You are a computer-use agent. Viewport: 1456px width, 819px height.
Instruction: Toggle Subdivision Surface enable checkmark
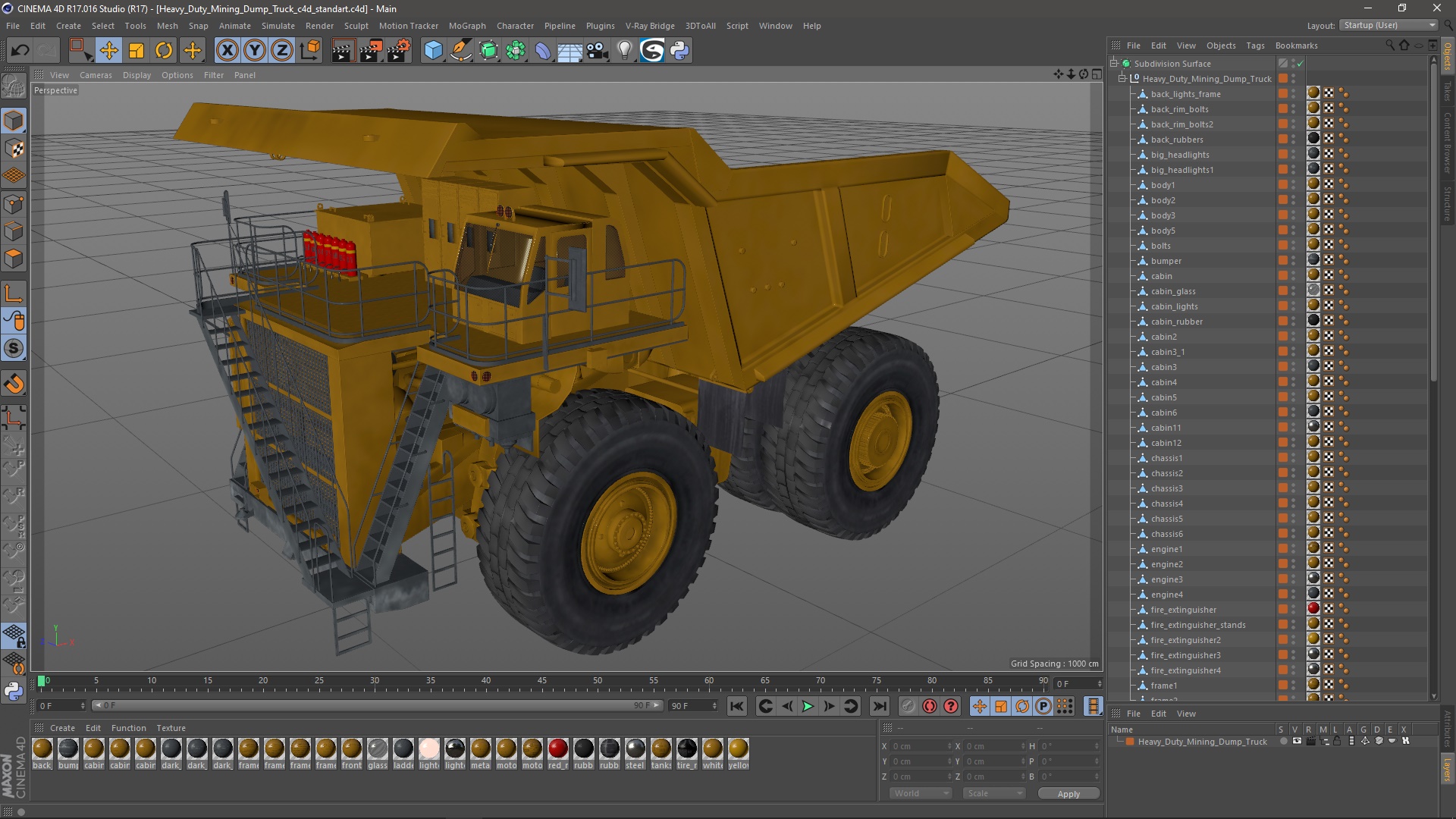[1300, 64]
